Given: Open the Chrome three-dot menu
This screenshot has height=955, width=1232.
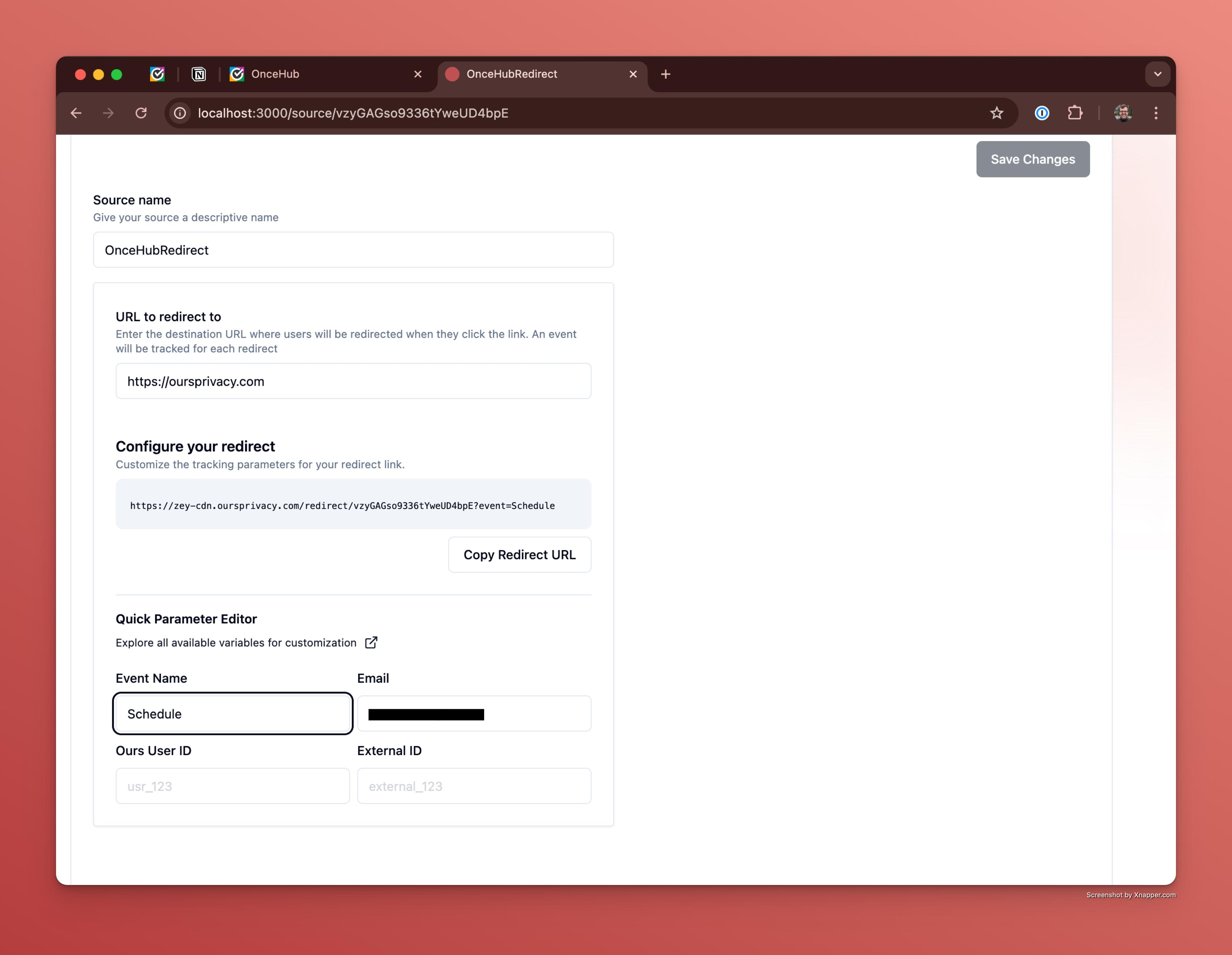Looking at the screenshot, I should coord(1156,113).
